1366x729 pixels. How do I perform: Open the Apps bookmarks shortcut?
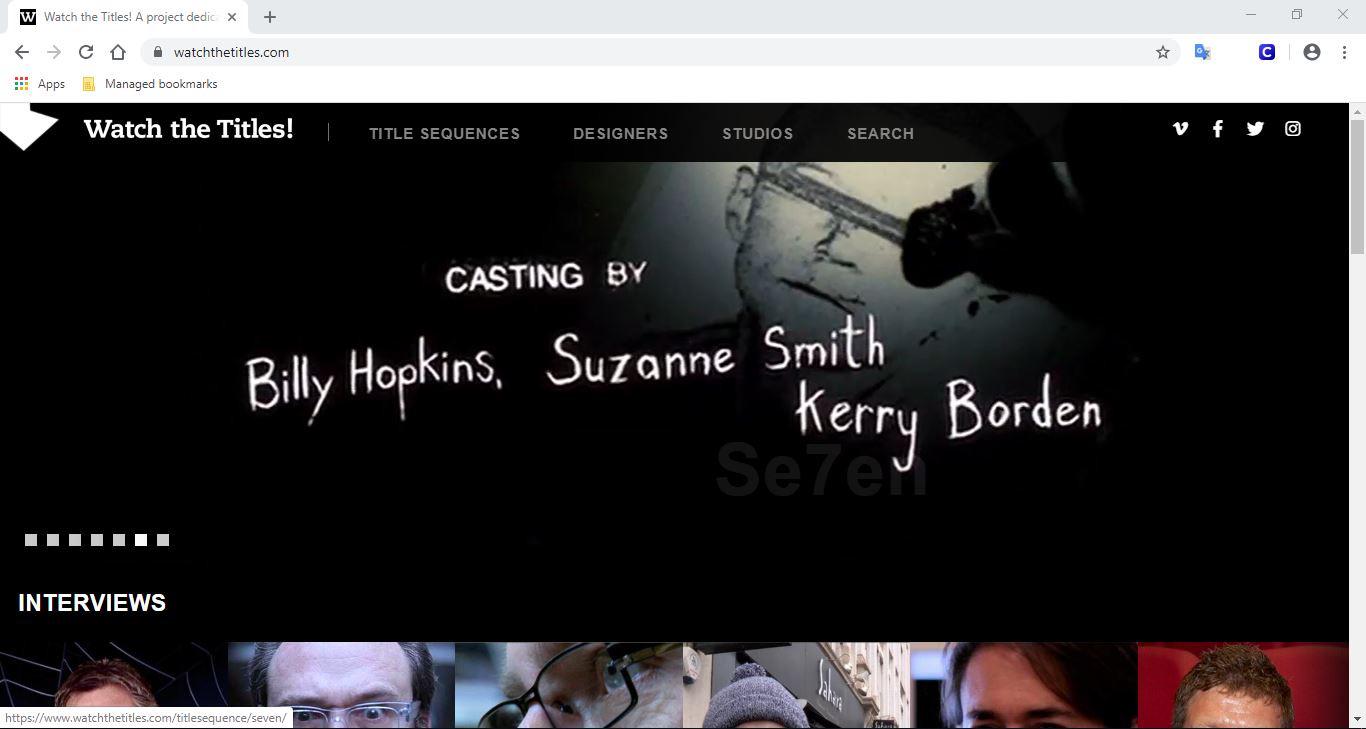[x=40, y=84]
